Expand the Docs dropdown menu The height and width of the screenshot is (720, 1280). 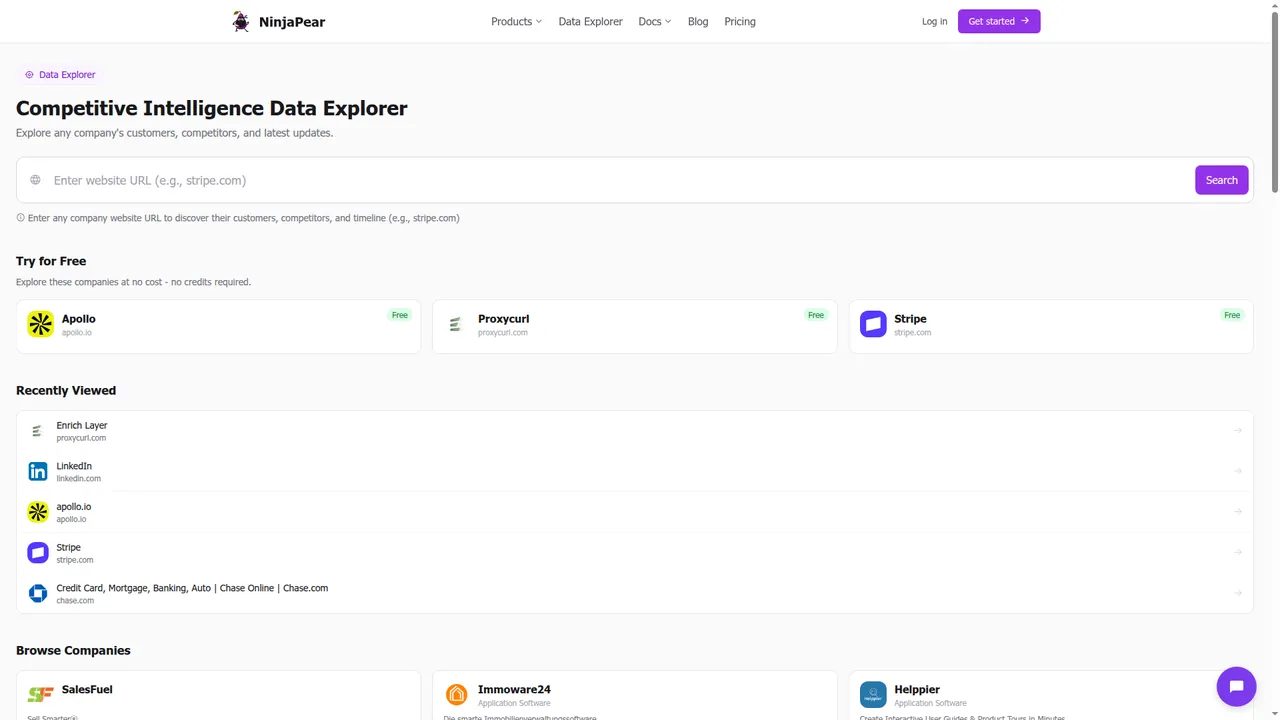pos(655,21)
